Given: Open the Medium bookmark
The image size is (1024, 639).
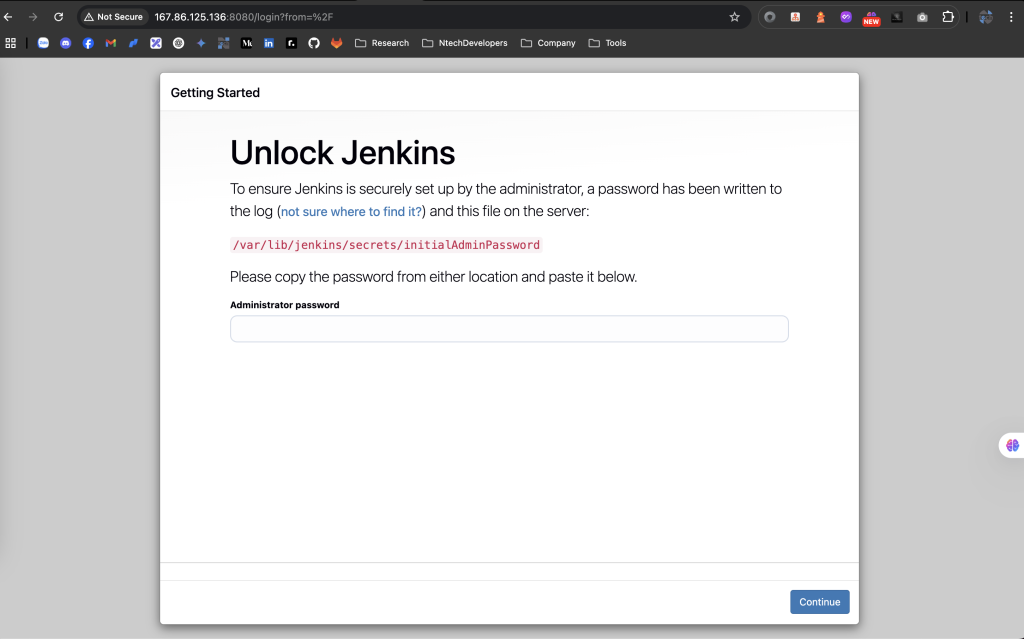Looking at the screenshot, I should click(x=246, y=43).
